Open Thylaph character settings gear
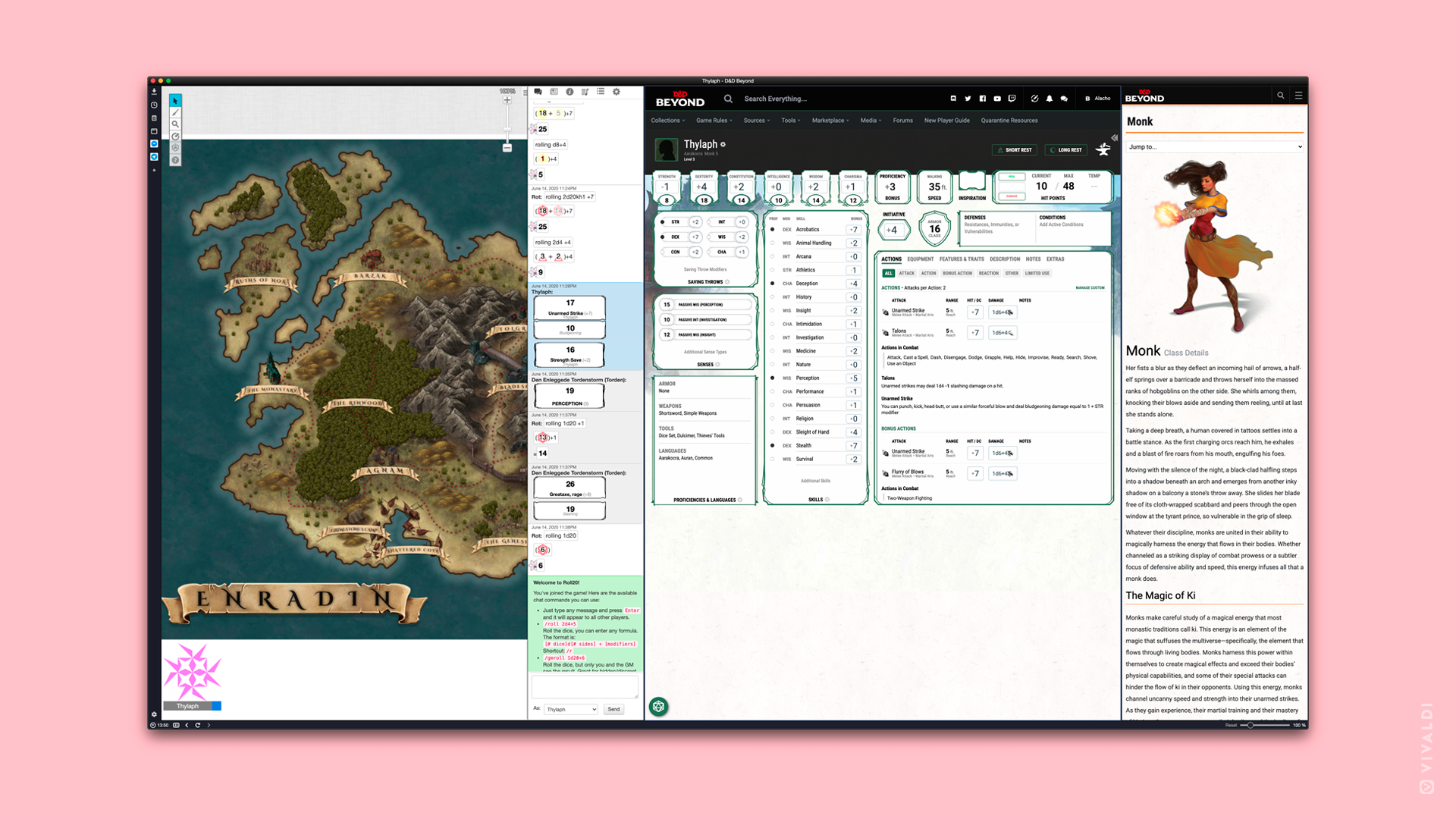This screenshot has height=819, width=1456. [723, 144]
